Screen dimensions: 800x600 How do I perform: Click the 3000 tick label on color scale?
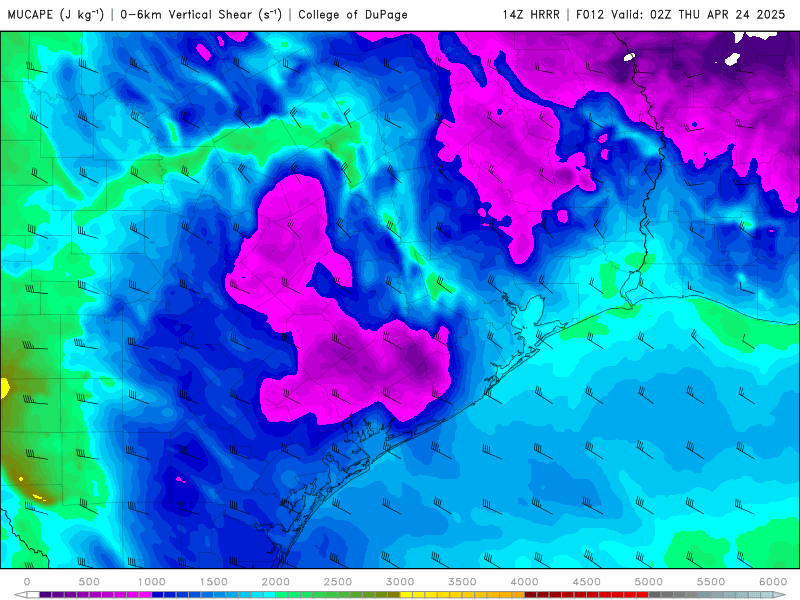pos(400,582)
